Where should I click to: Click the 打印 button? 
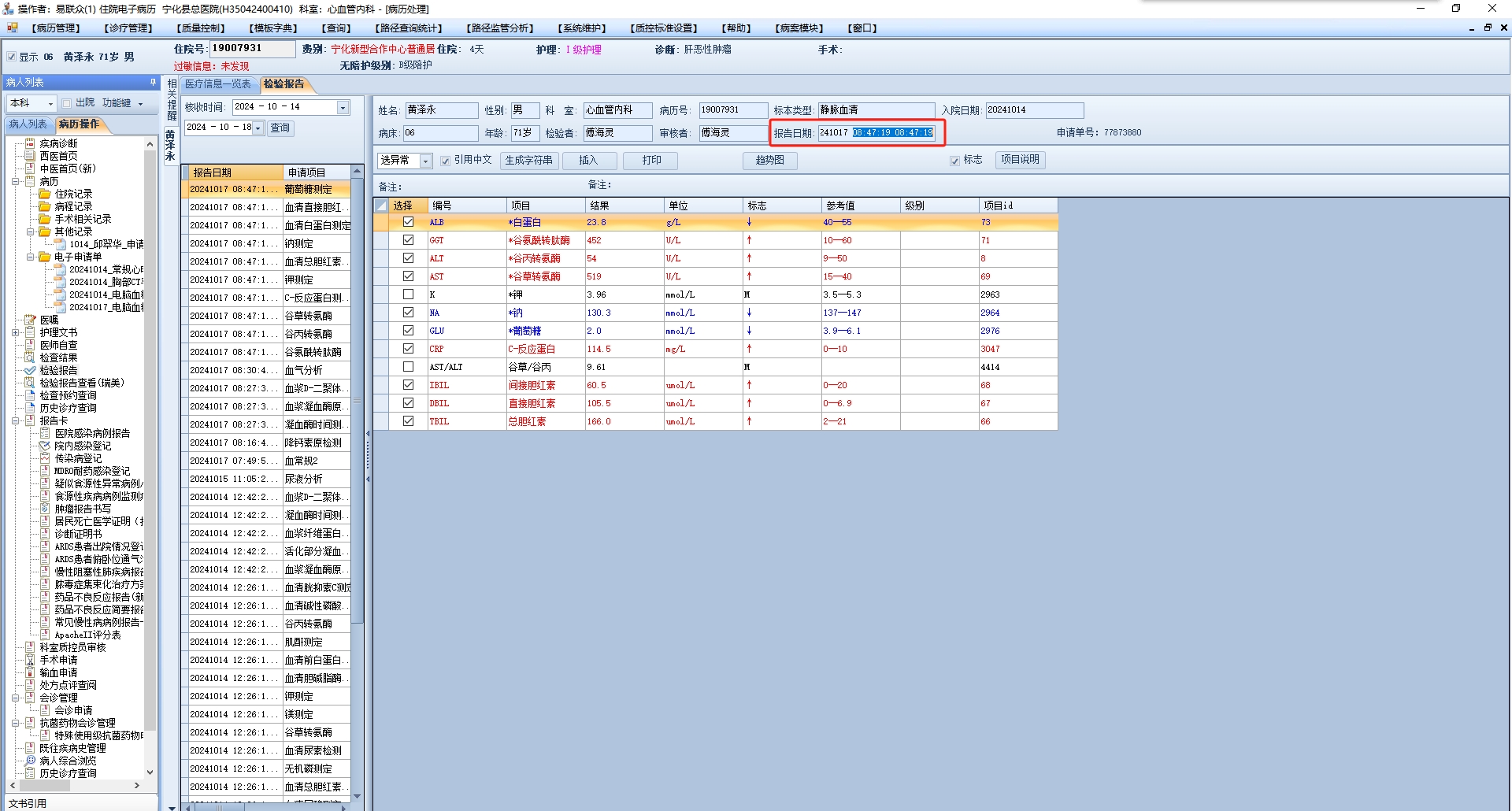tap(651, 161)
